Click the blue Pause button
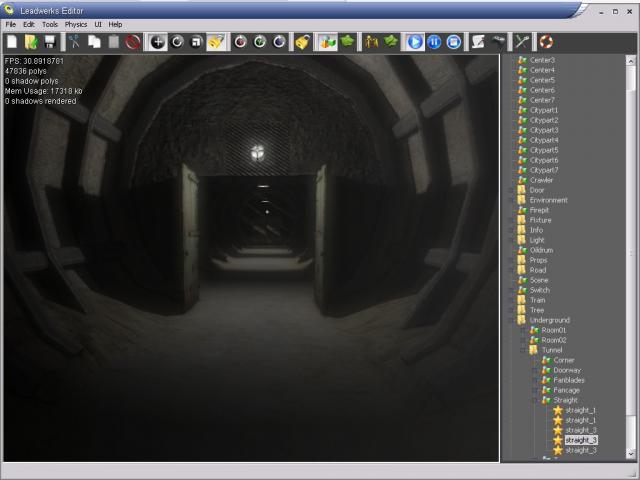The height and width of the screenshot is (480, 640). [434, 42]
